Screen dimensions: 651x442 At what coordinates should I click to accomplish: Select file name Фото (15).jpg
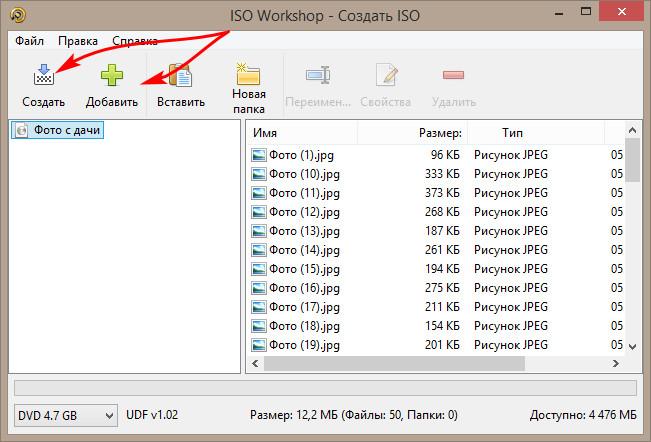coord(304,269)
